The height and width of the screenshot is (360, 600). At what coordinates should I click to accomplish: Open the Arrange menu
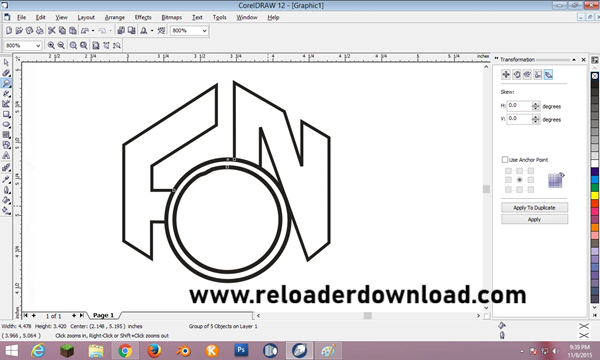[115, 18]
